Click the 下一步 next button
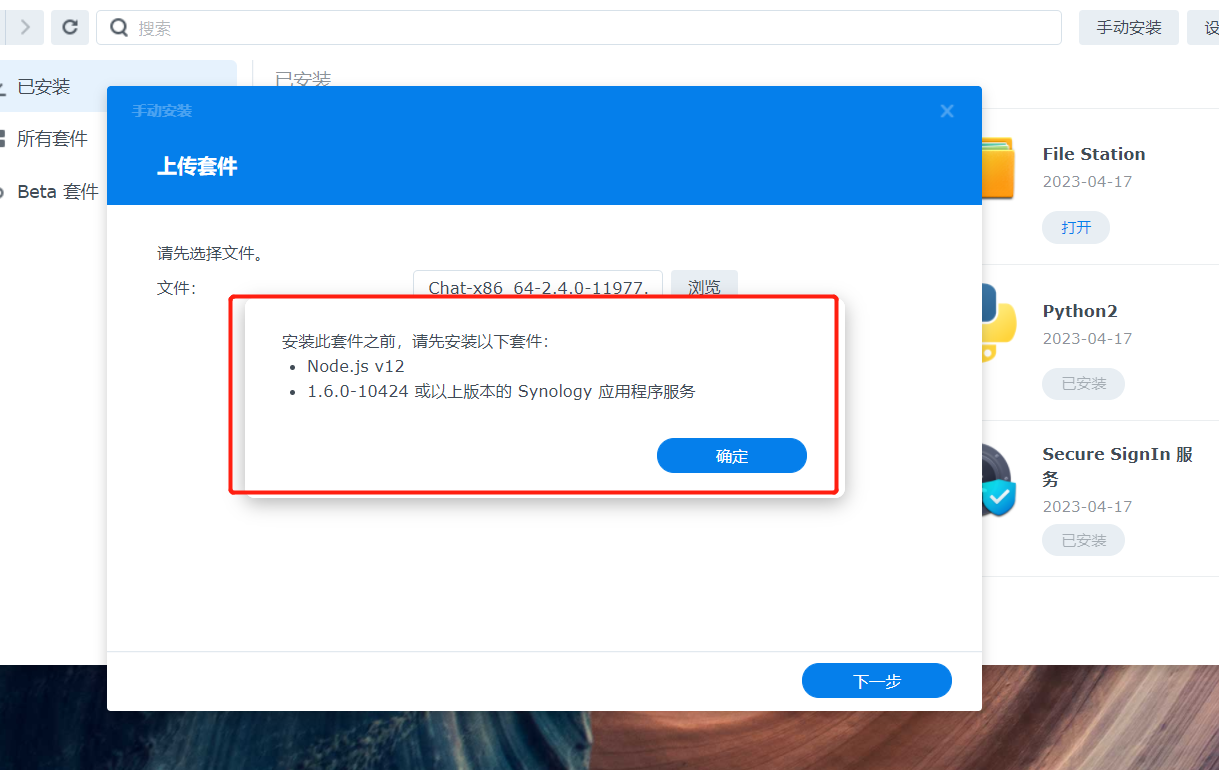 click(877, 681)
